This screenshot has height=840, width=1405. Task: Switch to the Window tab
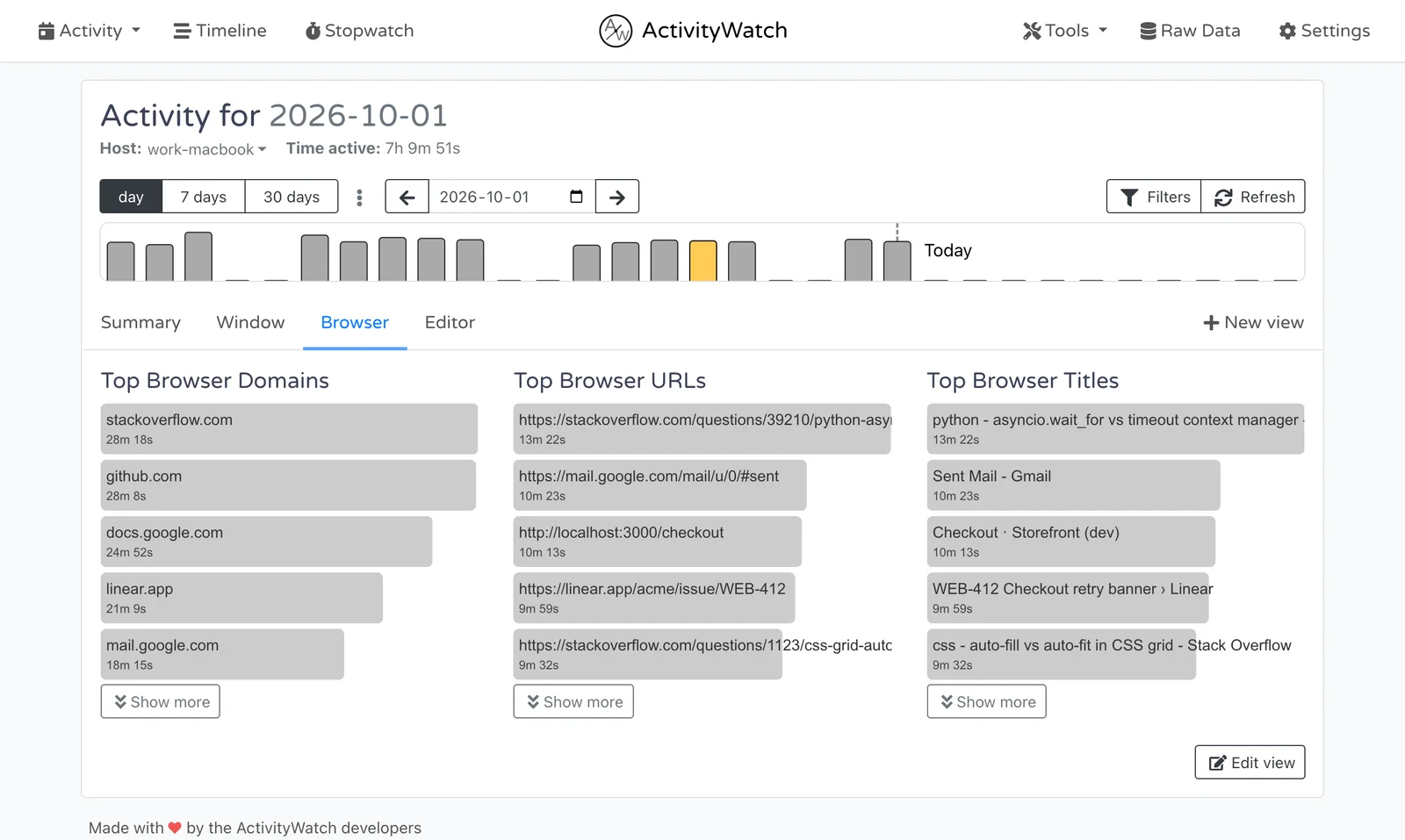pyautogui.click(x=250, y=322)
